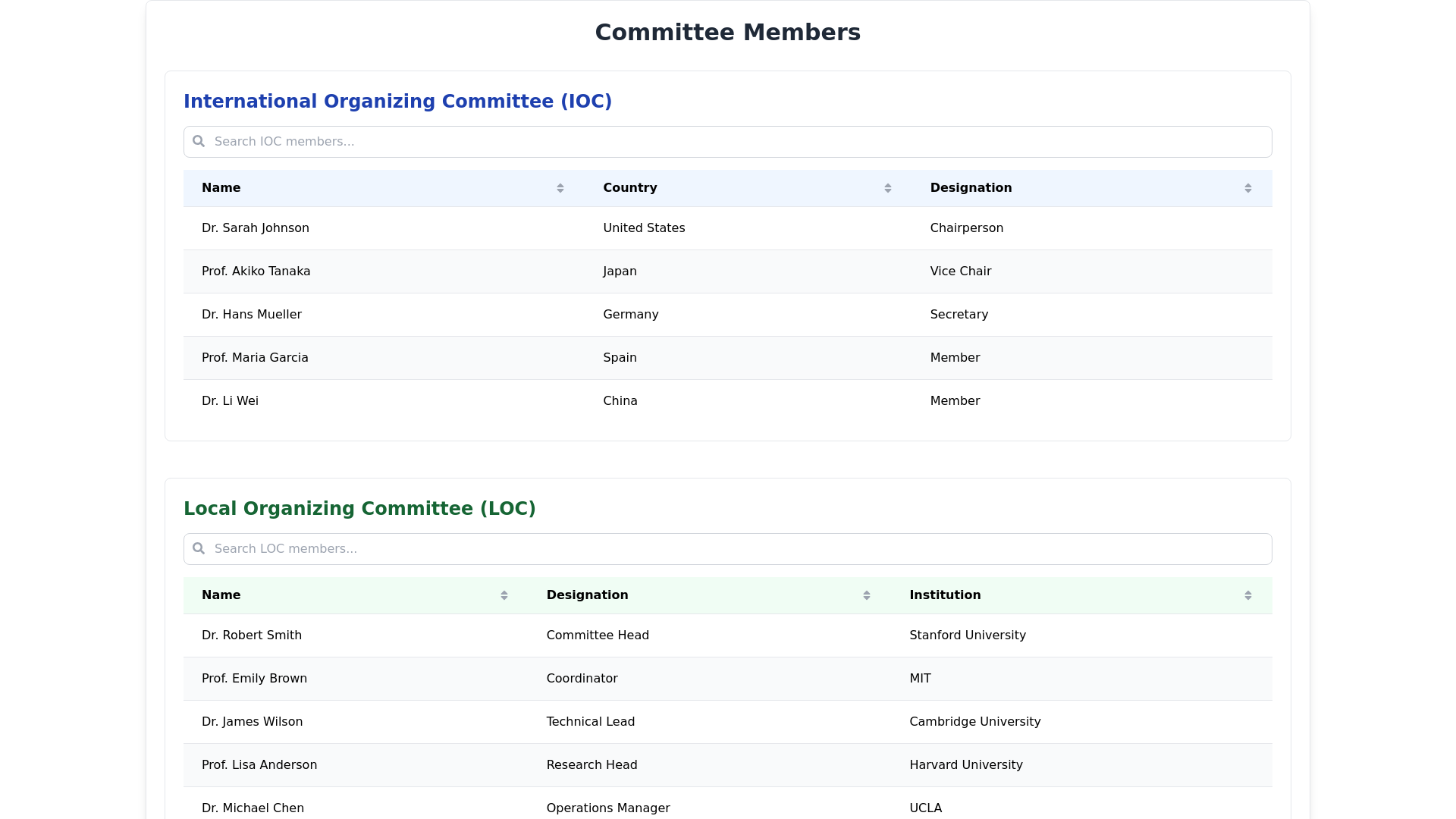Click the IOC search magnifier icon
The image size is (1456, 819).
(x=199, y=142)
